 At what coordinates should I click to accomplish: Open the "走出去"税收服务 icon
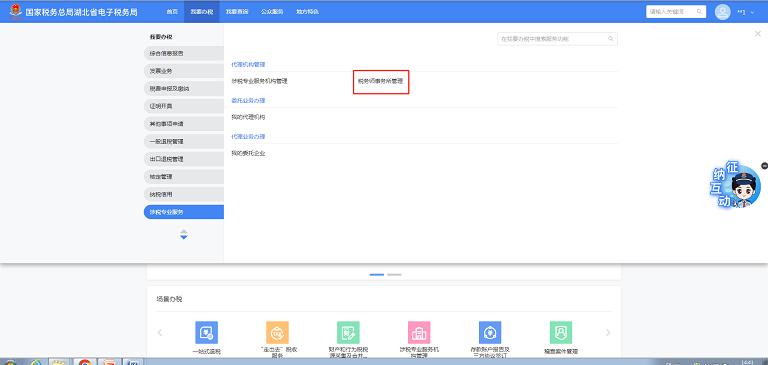(277, 333)
